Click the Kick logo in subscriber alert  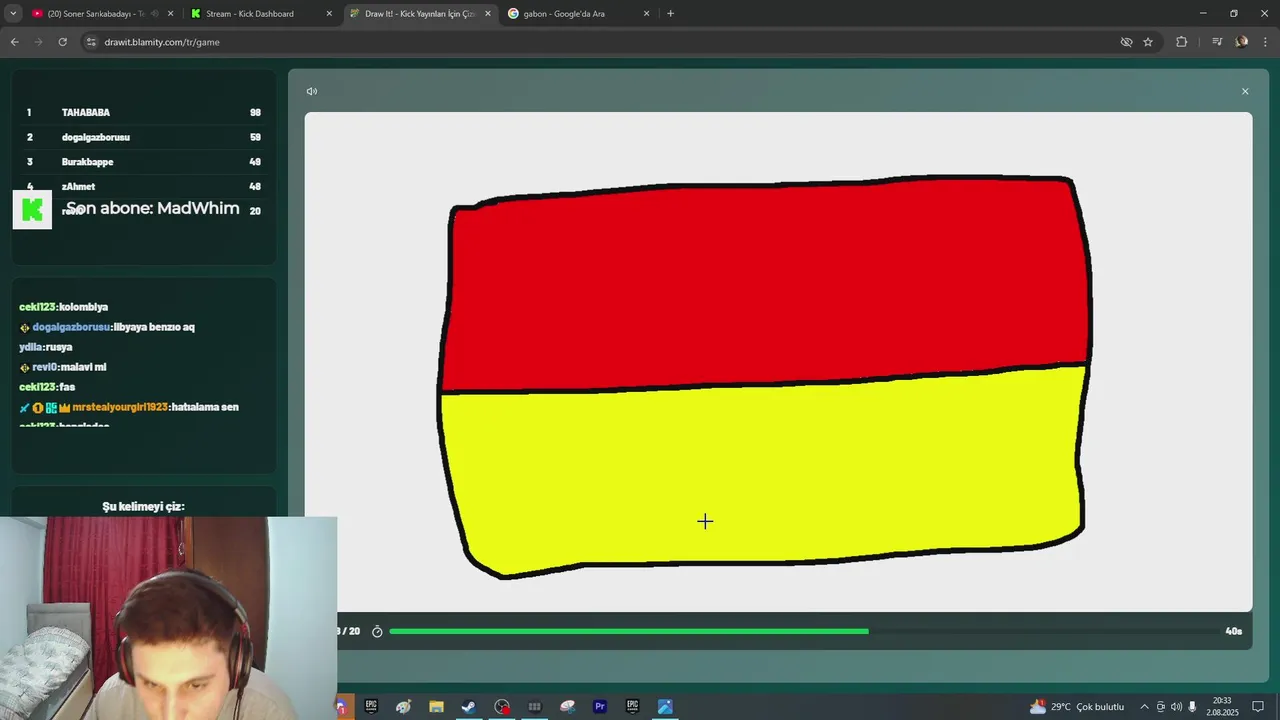pos(32,209)
